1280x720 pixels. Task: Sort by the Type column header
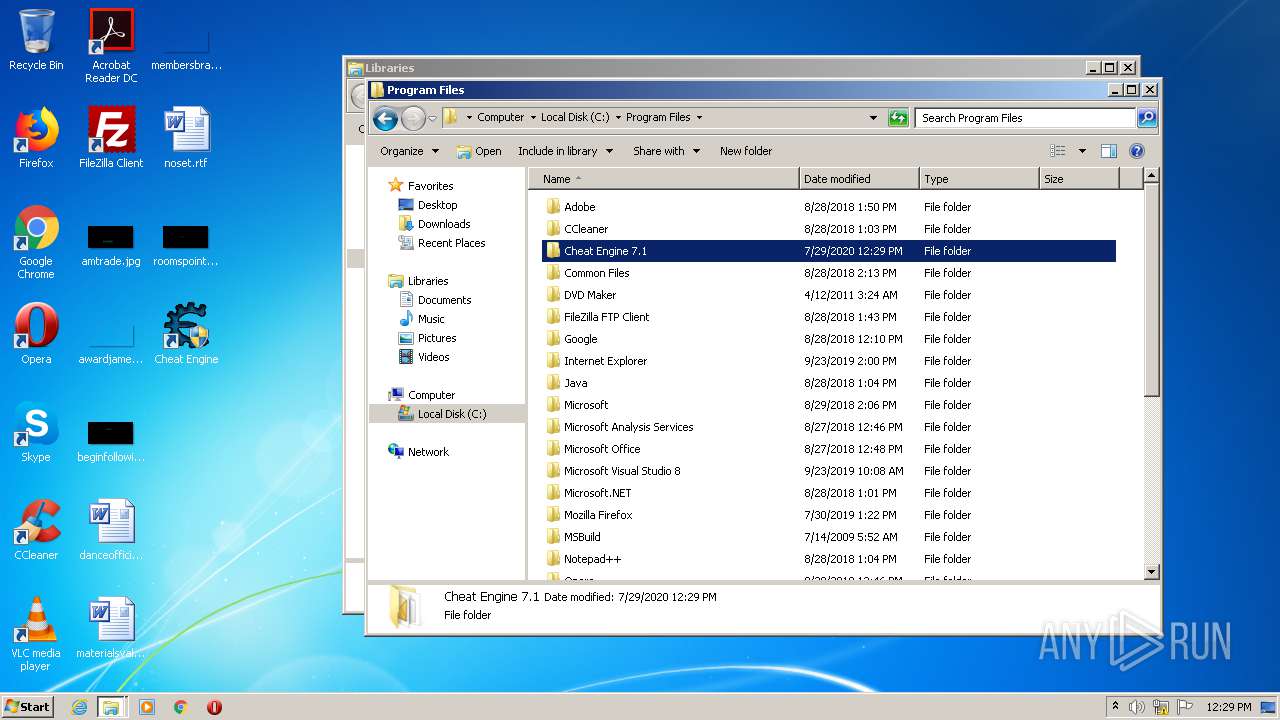979,179
